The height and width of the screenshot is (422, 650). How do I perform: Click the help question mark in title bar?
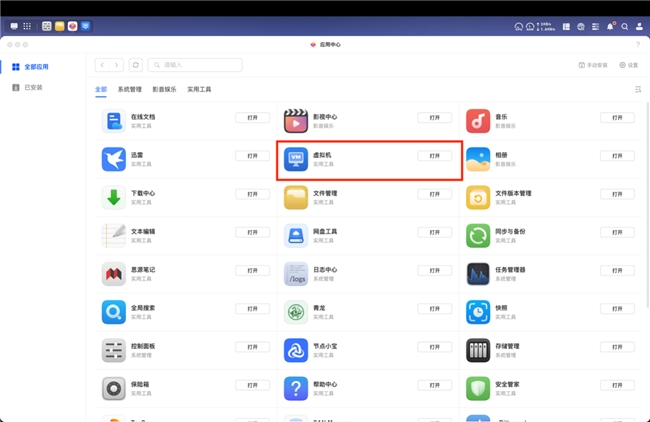638,44
